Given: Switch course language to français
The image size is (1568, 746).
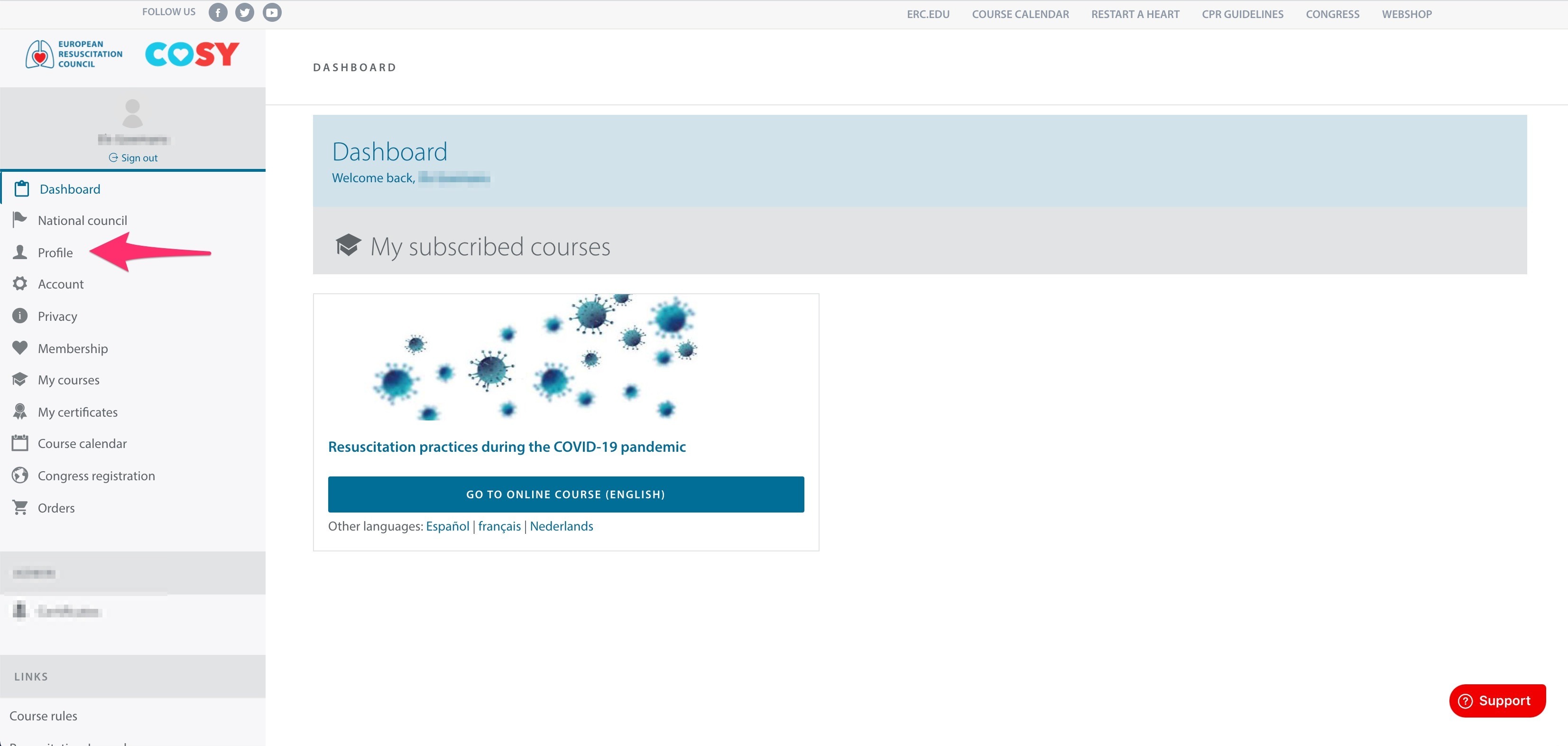Looking at the screenshot, I should click(499, 526).
